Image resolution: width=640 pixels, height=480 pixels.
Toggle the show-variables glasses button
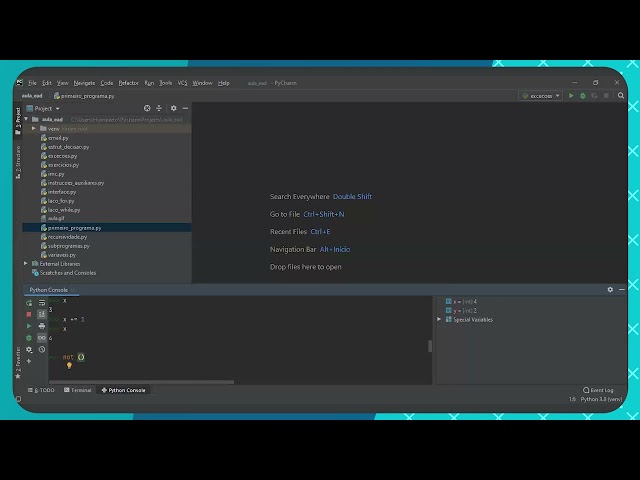(41, 338)
